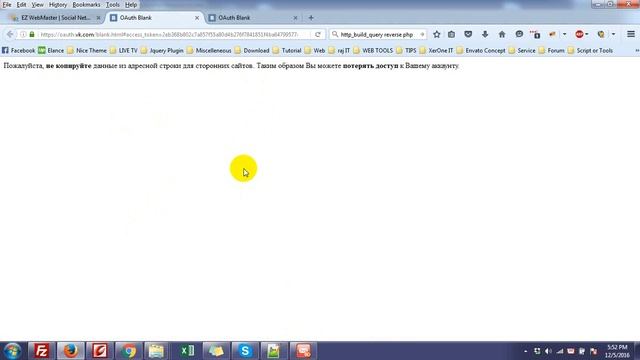
Task: Bookmark this page with the star
Action: point(436,34)
